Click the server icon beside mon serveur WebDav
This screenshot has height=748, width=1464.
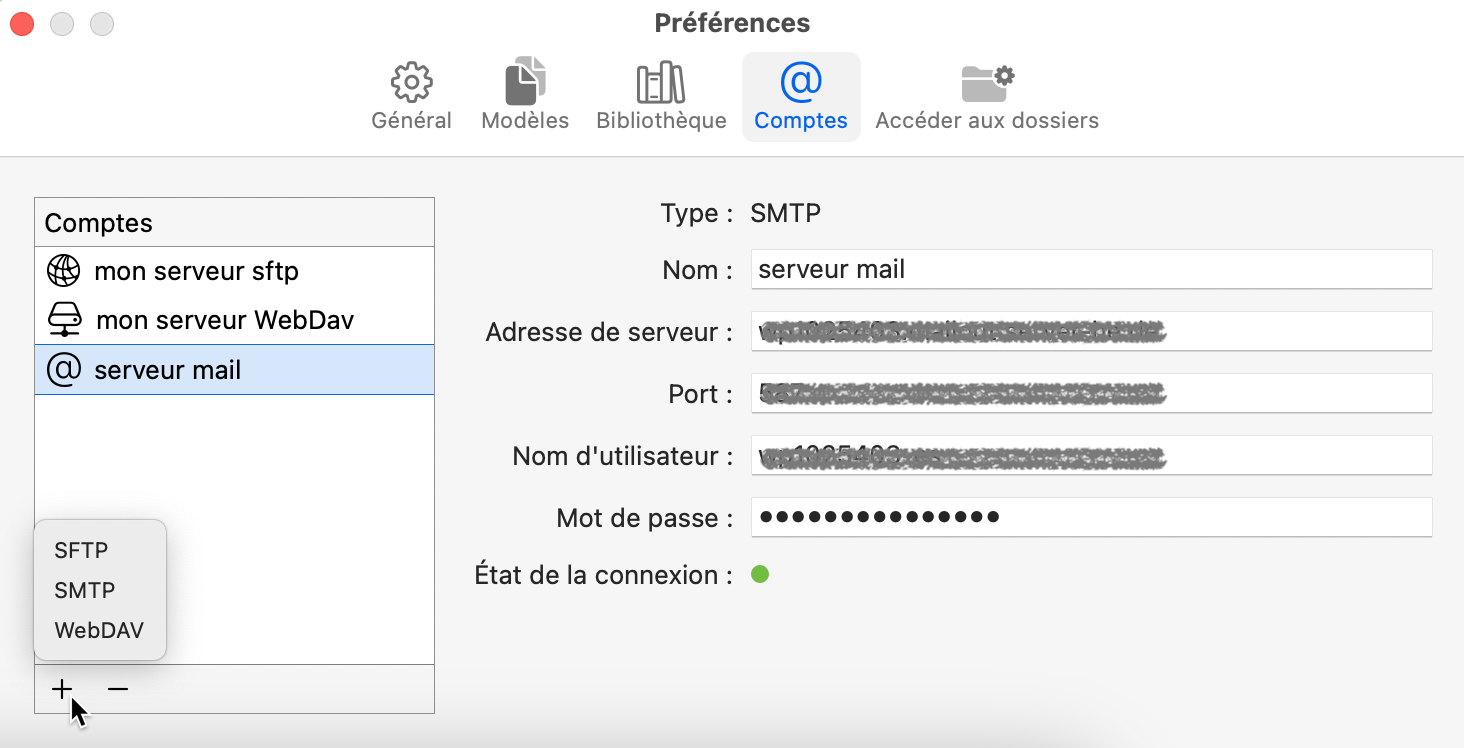62,320
